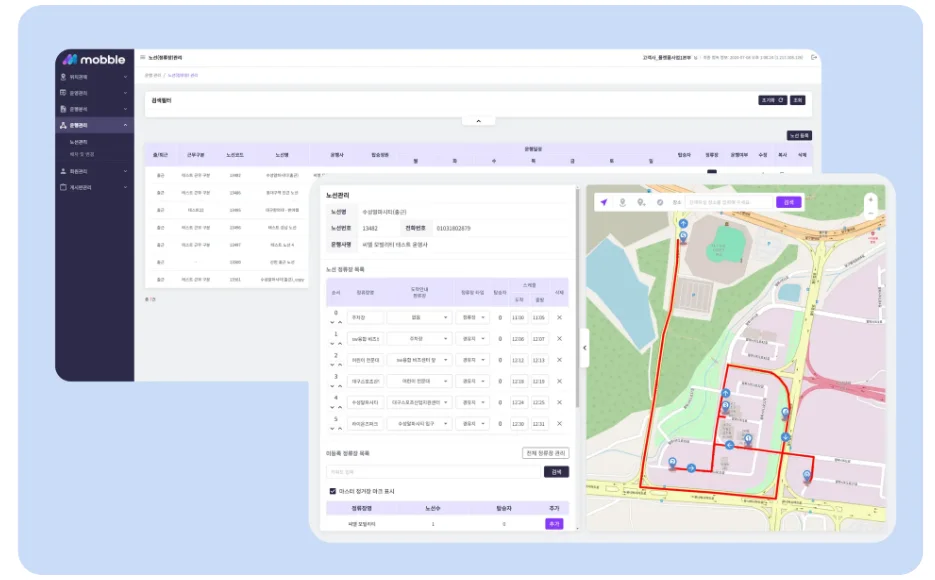Select the location pin tool in map toolbar
This screenshot has height=580, width=935.
pyautogui.click(x=622, y=202)
